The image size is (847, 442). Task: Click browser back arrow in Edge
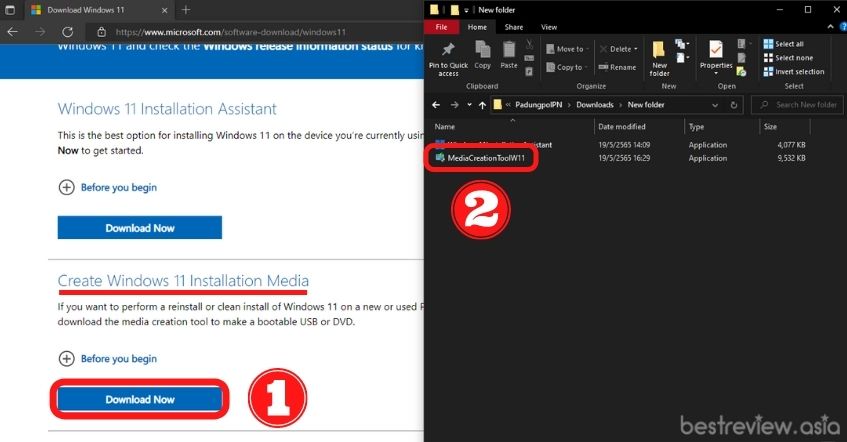coord(12,32)
